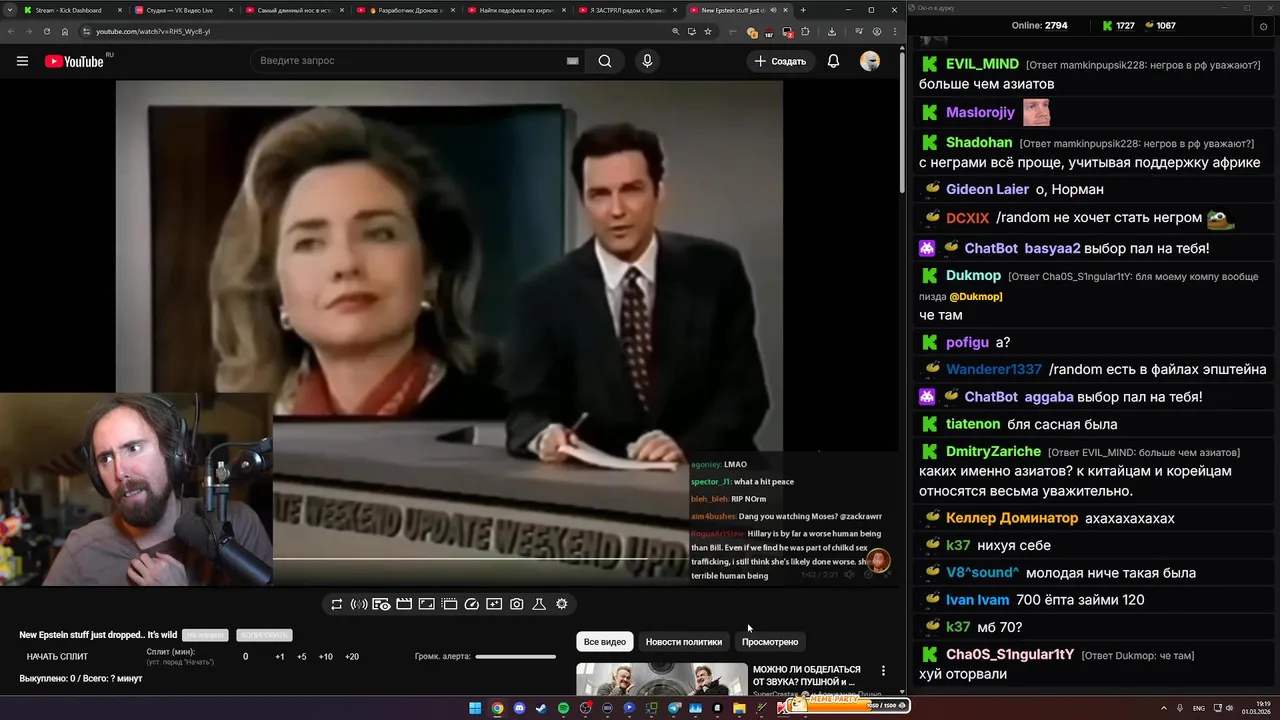Click username EVIL_MIND in chat
Viewport: 1280px width, 720px height.
(982, 64)
